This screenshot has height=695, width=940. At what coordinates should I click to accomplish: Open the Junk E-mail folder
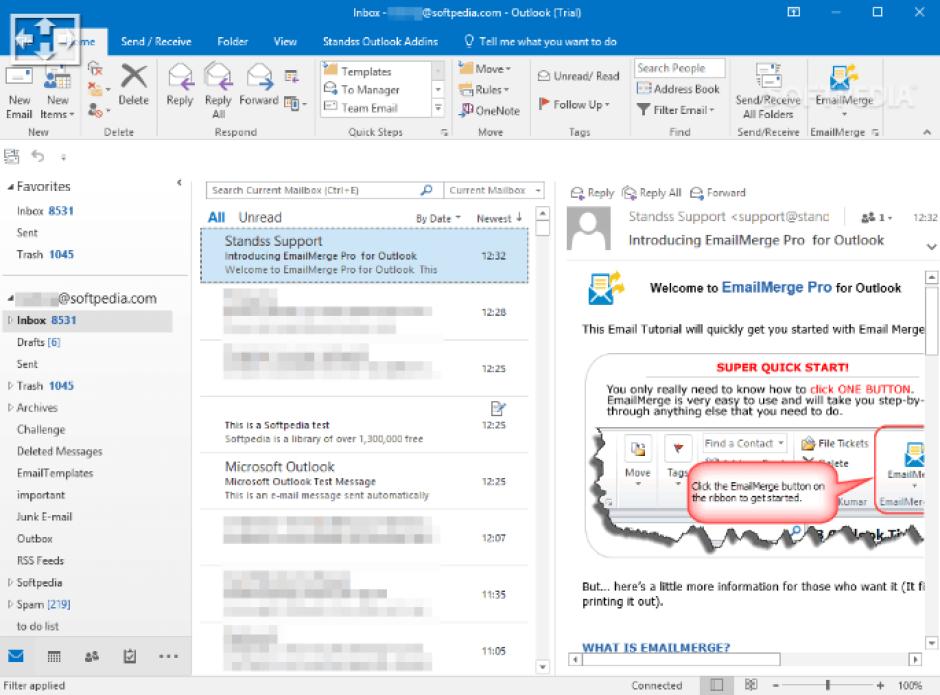coord(44,517)
